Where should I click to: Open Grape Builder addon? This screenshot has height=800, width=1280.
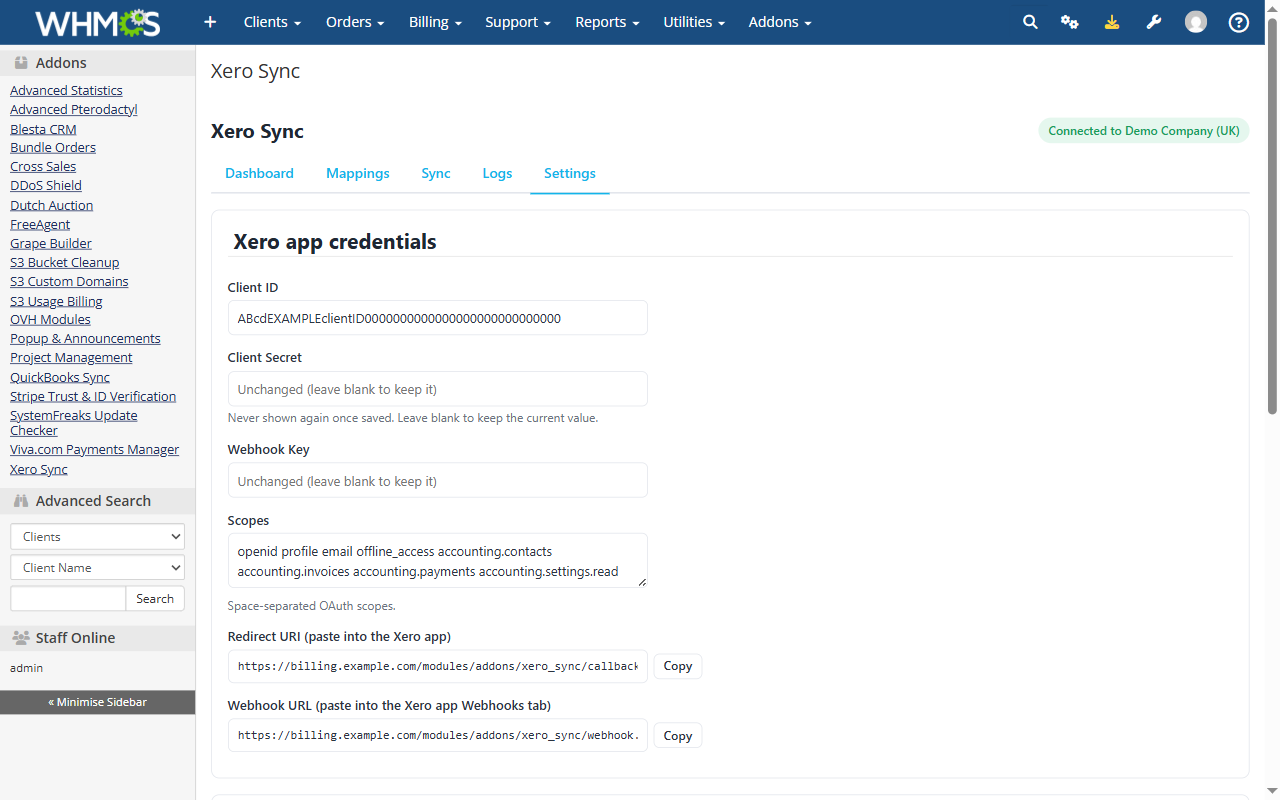(51, 244)
